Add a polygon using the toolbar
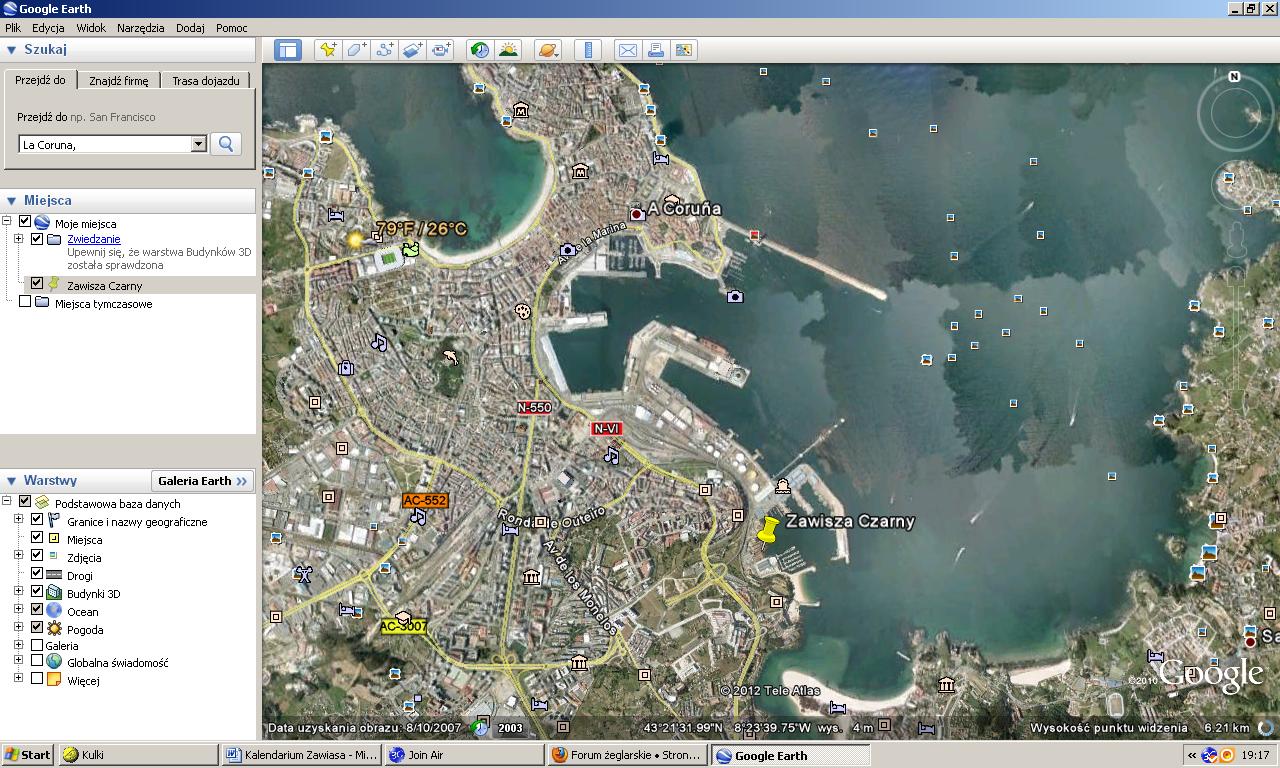1280x768 pixels. coord(356,50)
